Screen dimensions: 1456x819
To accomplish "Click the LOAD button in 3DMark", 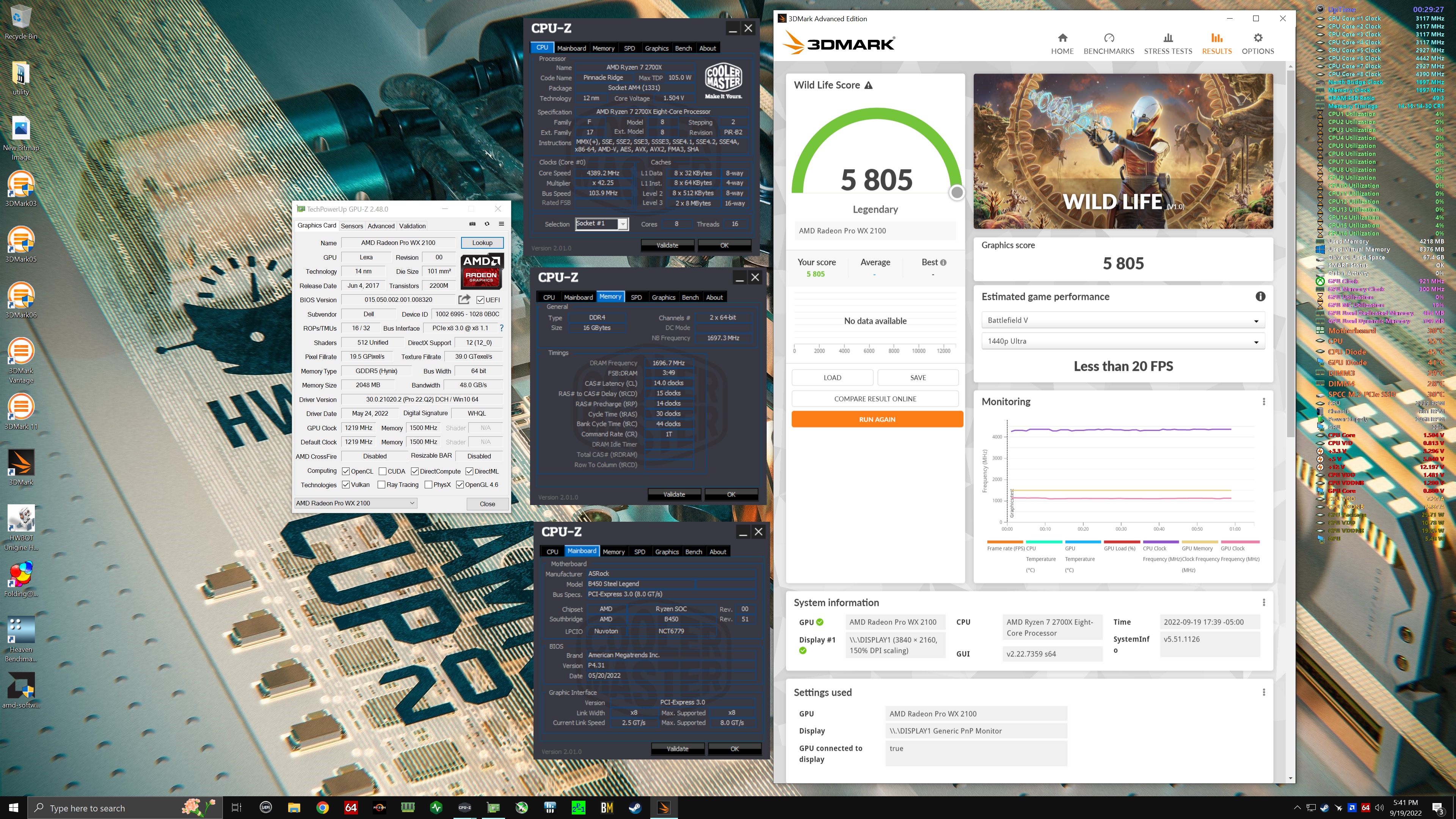I will coord(832,378).
